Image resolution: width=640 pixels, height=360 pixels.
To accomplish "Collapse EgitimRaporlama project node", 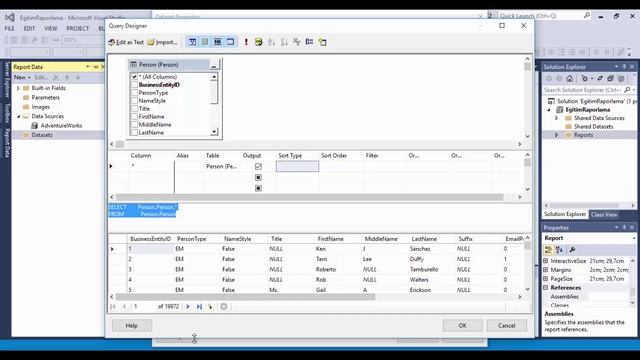I will [549, 110].
